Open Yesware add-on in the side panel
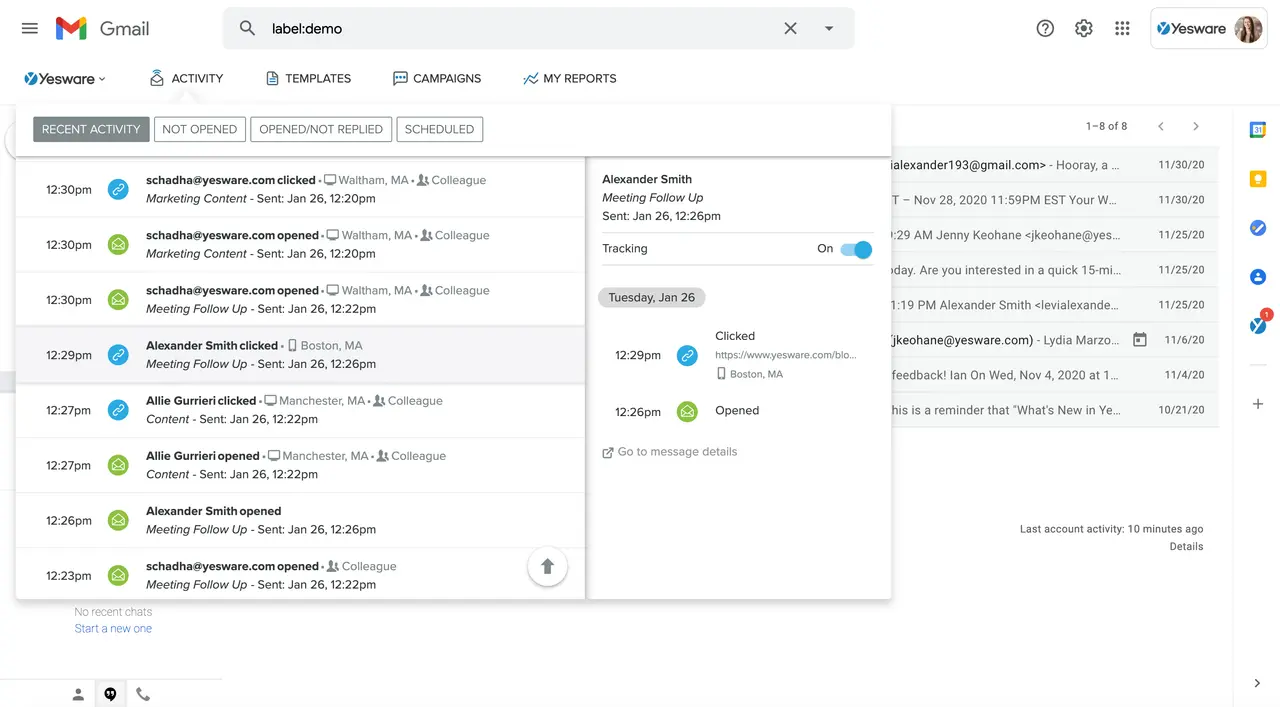The image size is (1280, 707). click(x=1259, y=324)
